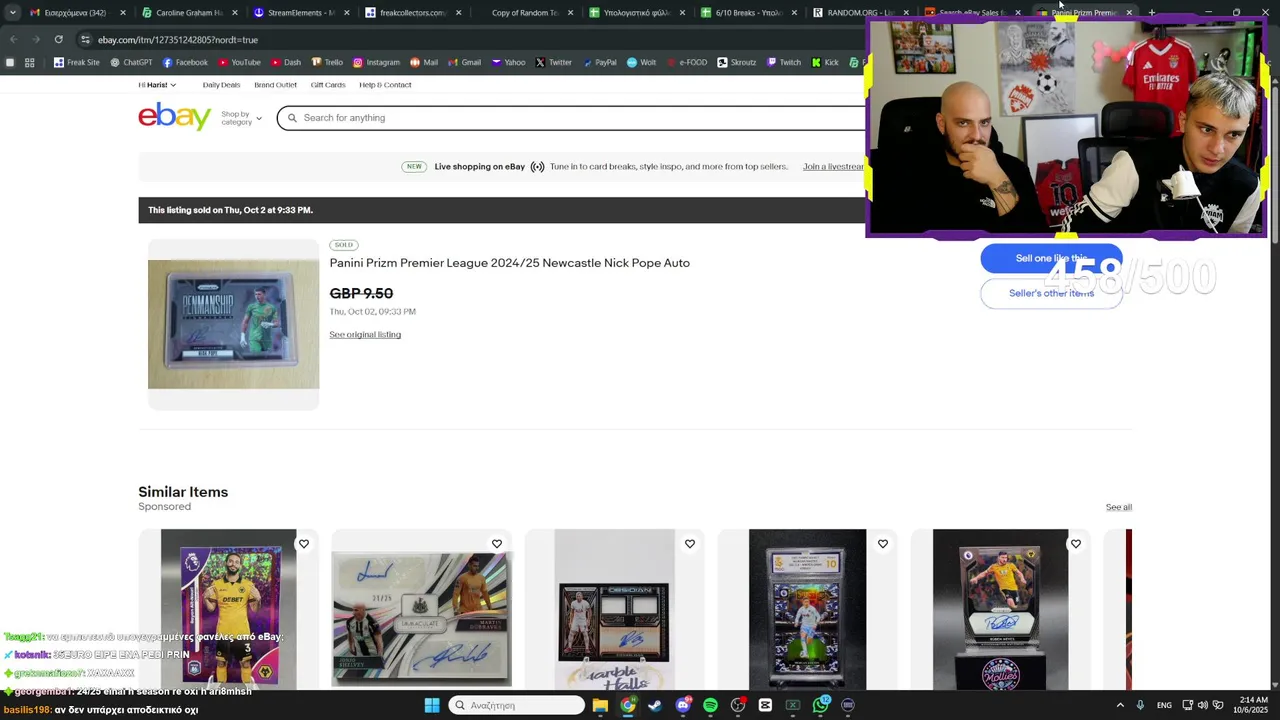Viewport: 1280px width, 720px height.
Task: Add Wolves purple card to watchlist
Action: tap(304, 544)
